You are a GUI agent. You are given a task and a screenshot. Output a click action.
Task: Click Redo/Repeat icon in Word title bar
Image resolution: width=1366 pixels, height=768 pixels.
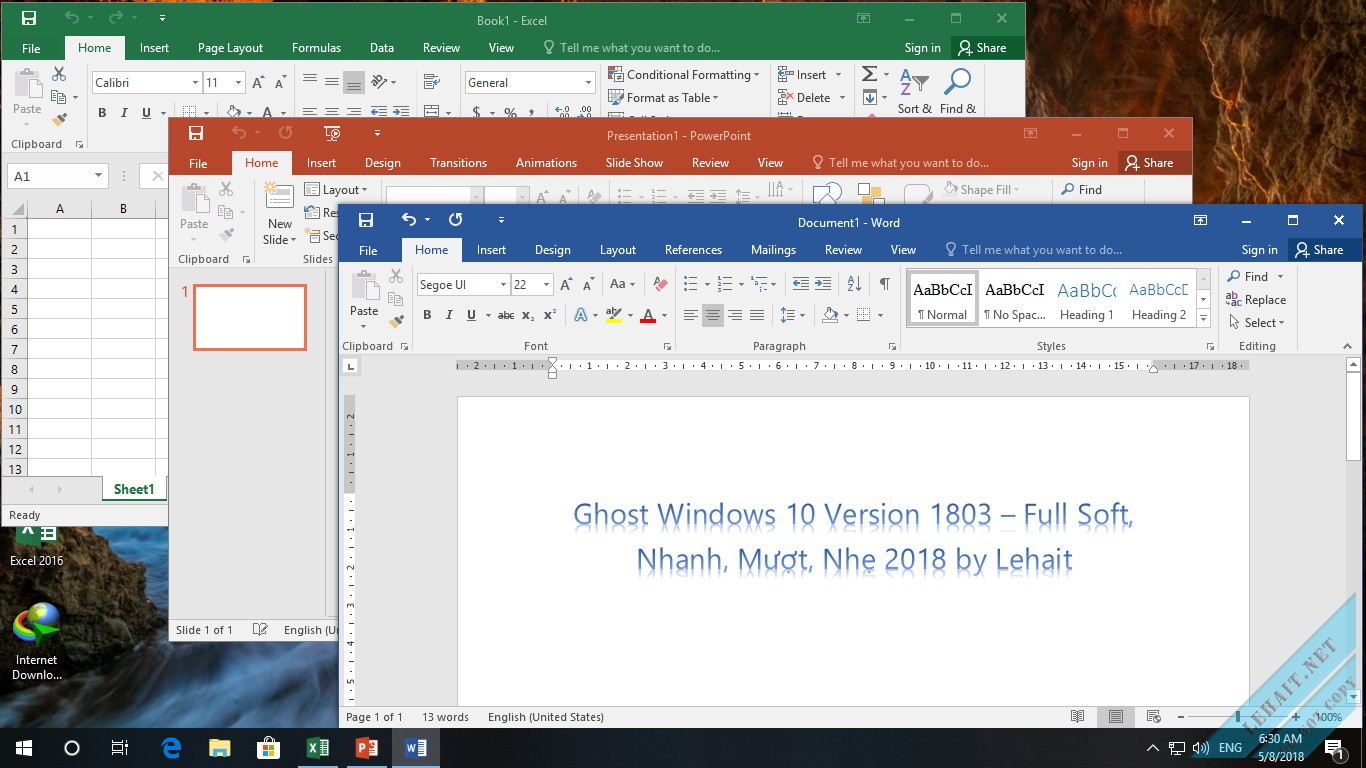coord(456,220)
